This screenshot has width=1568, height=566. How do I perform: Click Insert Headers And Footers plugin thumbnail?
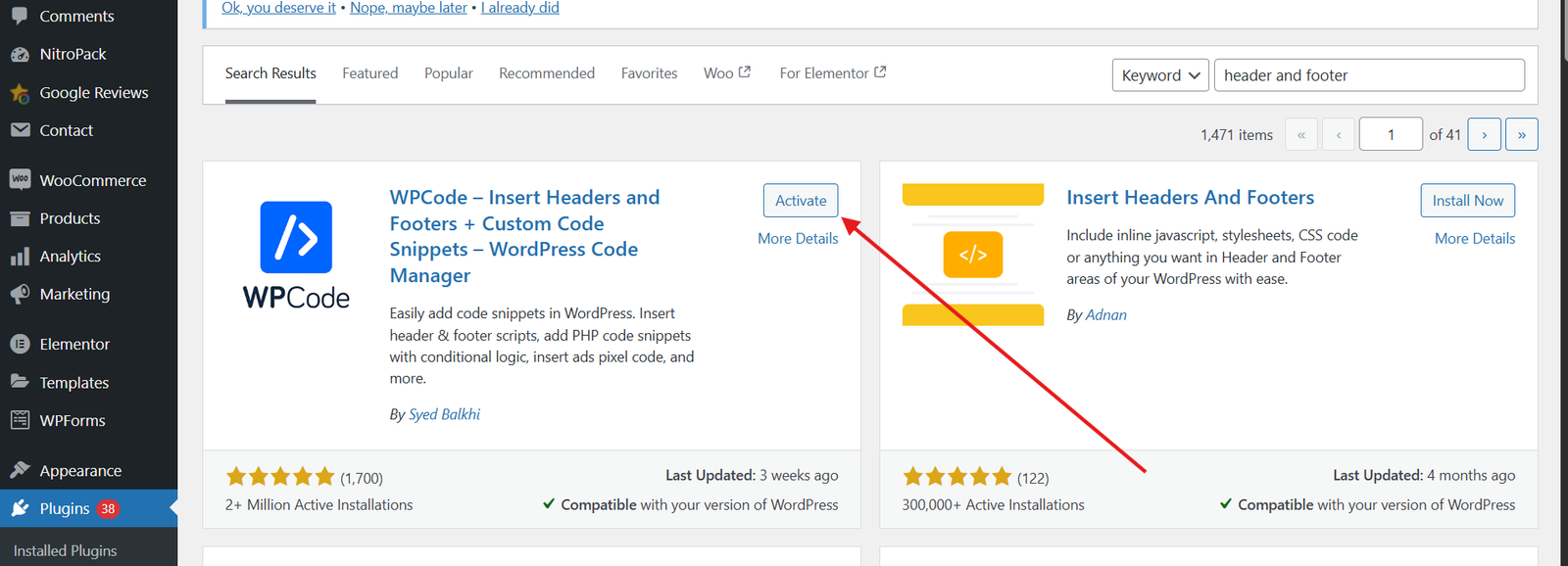point(973,254)
